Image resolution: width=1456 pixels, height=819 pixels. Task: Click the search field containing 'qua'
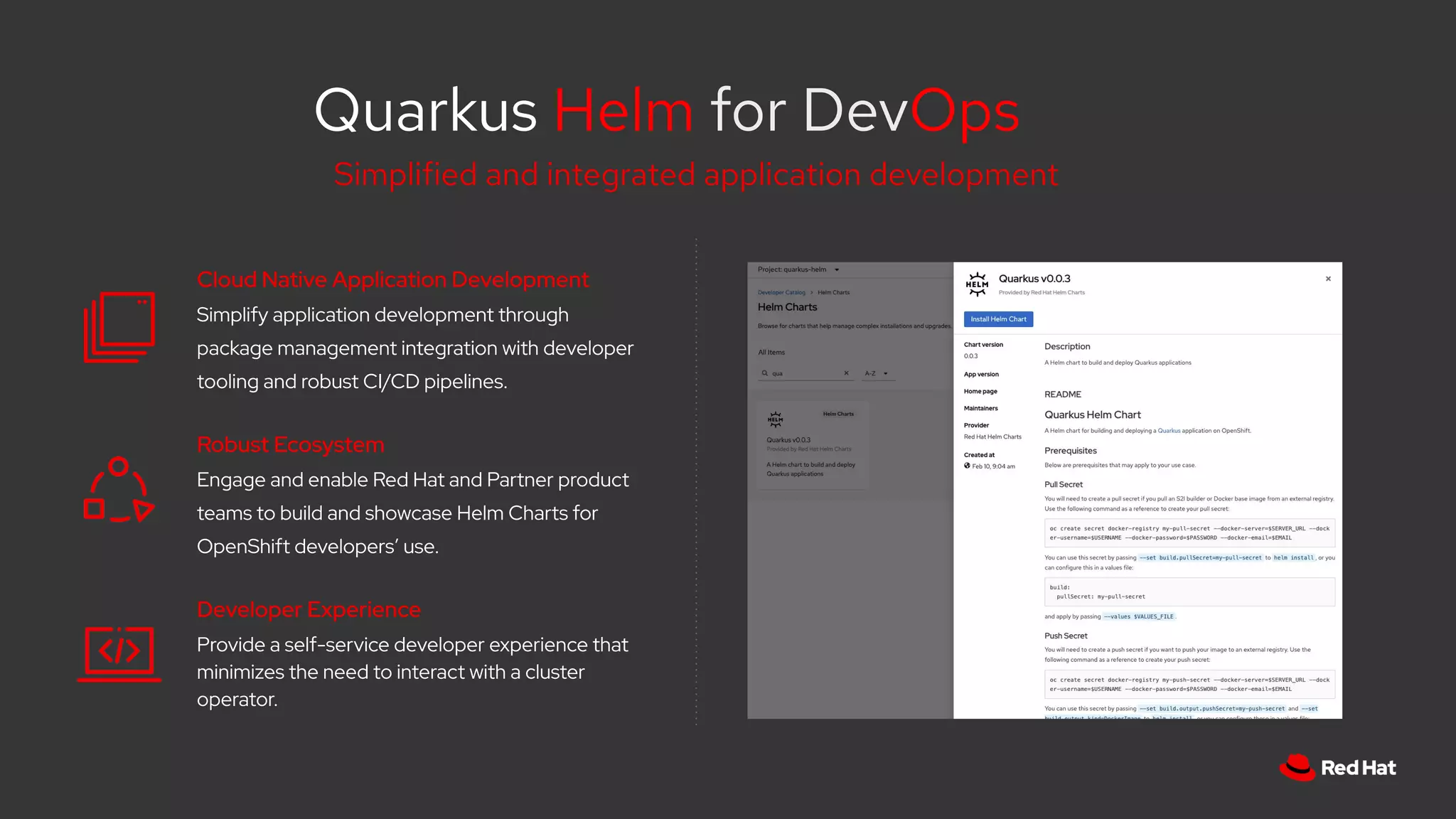805,373
